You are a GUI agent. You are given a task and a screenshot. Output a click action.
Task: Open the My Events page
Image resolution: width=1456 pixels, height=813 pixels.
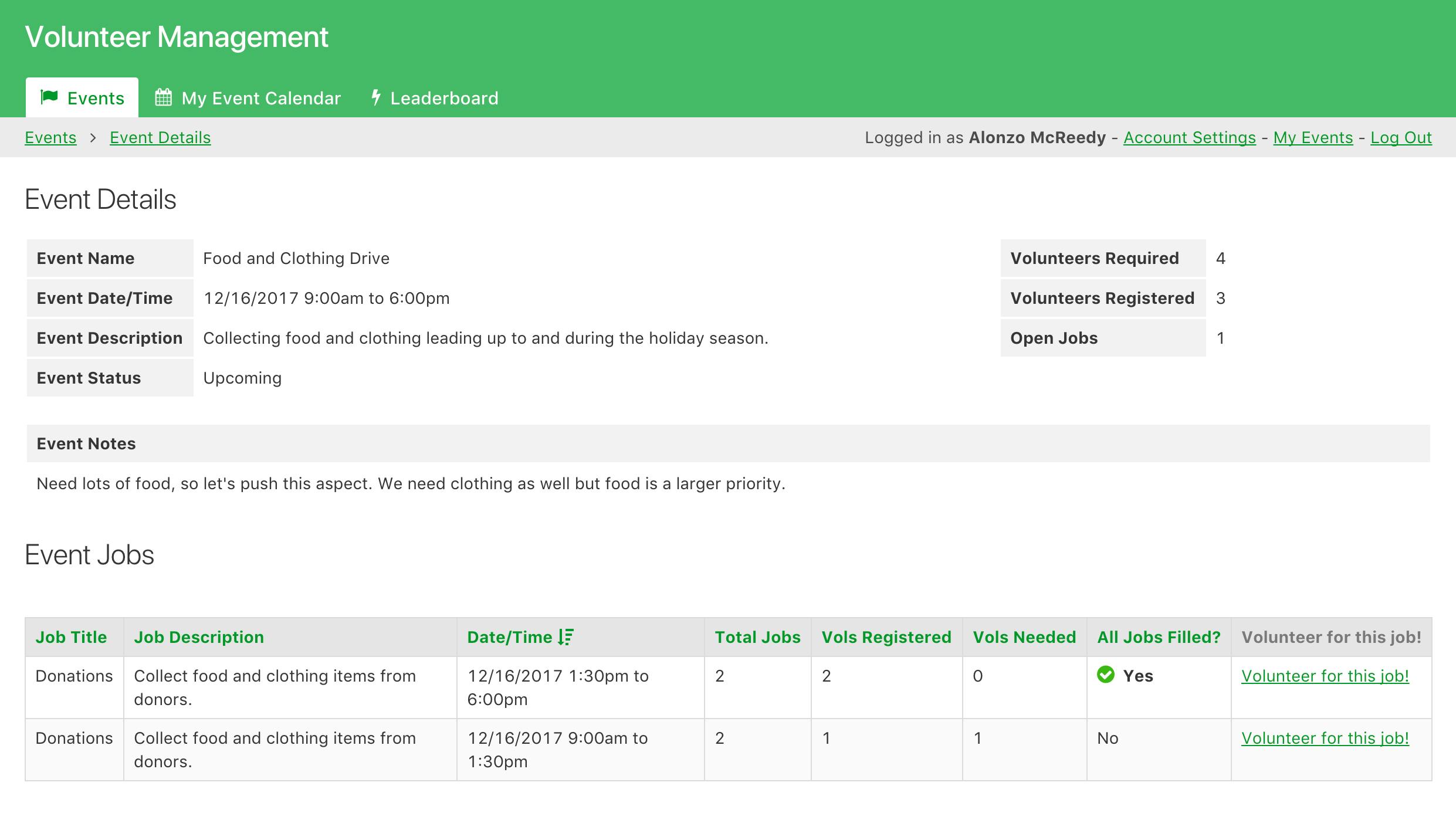pos(1313,137)
